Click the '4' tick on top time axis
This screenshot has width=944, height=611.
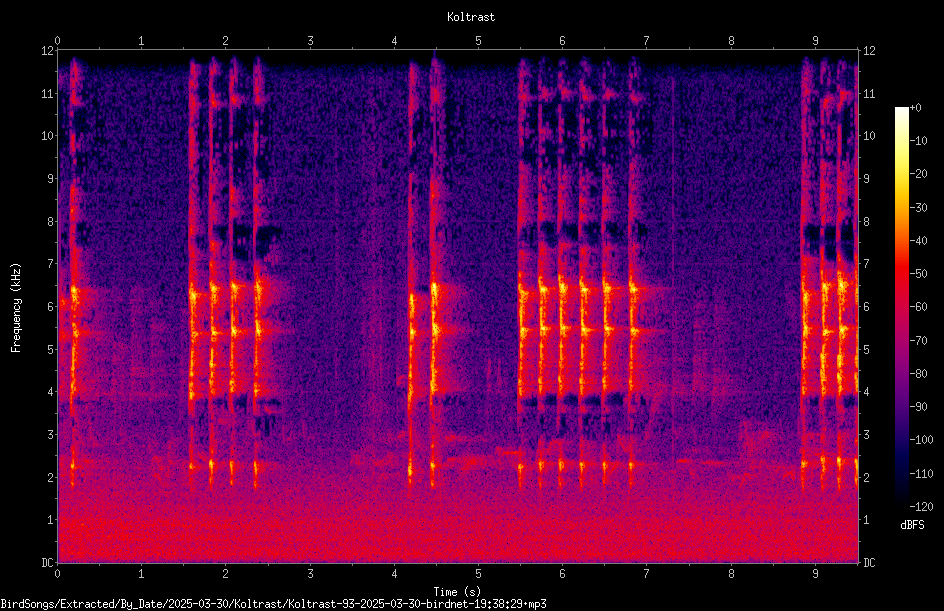click(x=394, y=41)
